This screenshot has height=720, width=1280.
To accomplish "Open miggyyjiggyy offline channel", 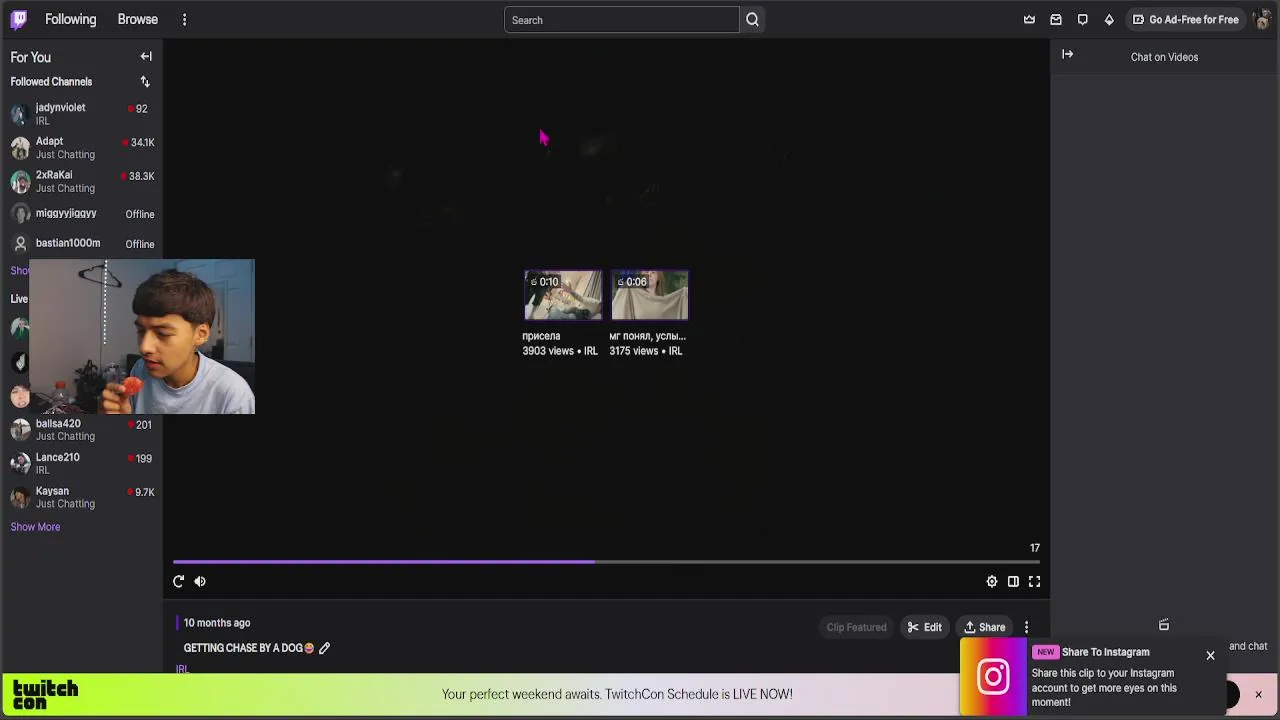I will 81,214.
